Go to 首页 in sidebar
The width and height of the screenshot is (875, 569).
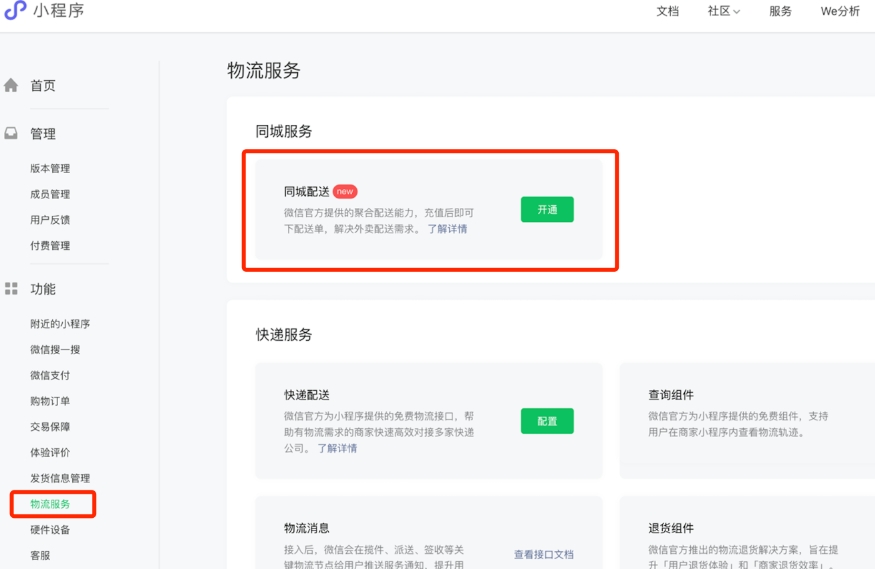pos(43,85)
